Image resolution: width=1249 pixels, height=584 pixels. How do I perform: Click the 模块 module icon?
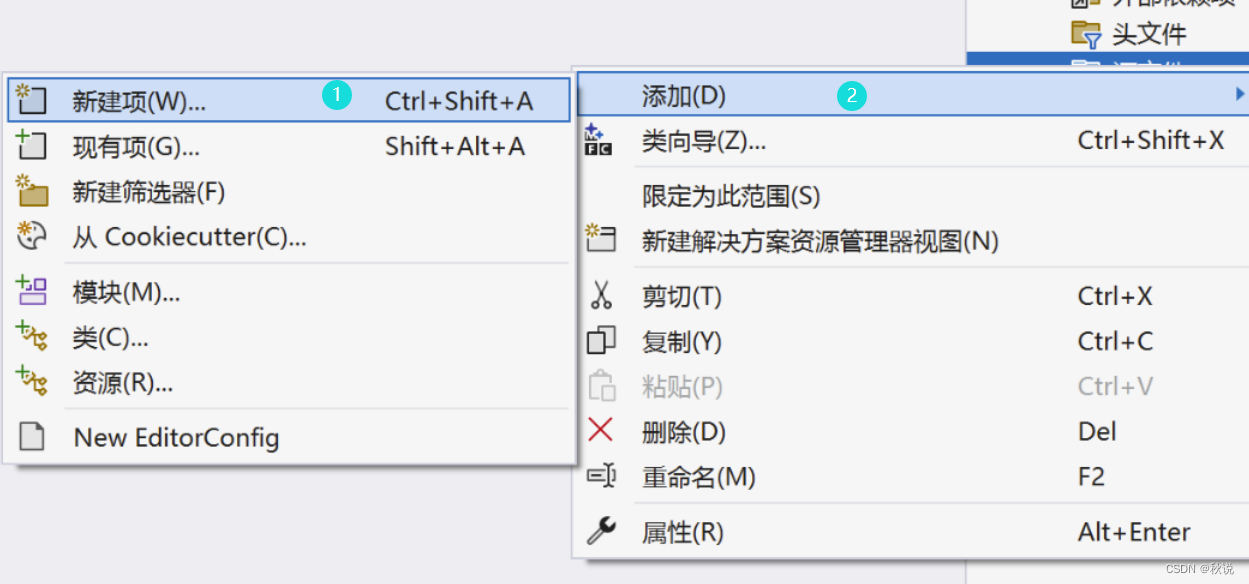tap(31, 291)
